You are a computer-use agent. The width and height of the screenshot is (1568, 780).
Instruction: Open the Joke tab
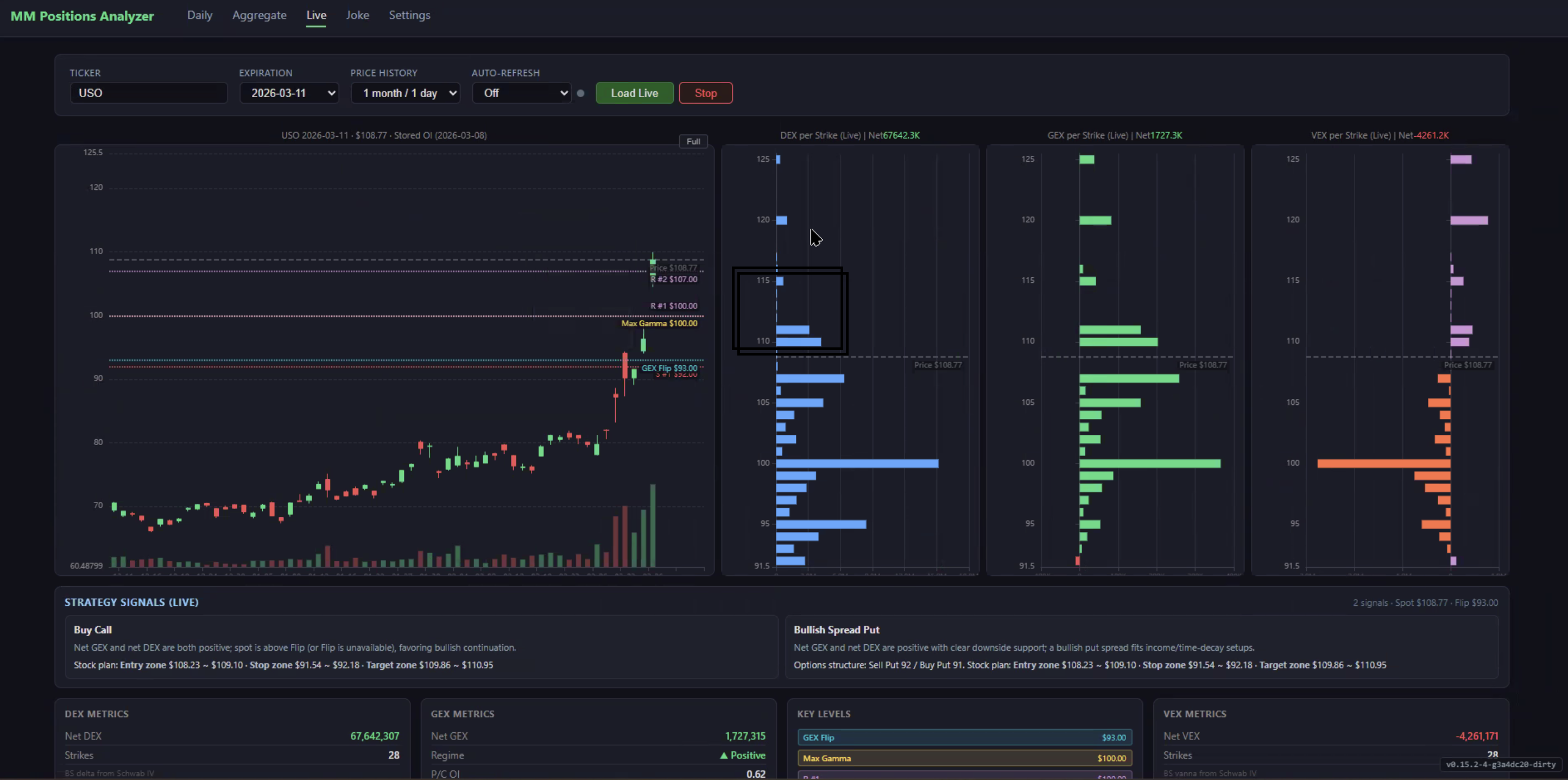coord(357,15)
